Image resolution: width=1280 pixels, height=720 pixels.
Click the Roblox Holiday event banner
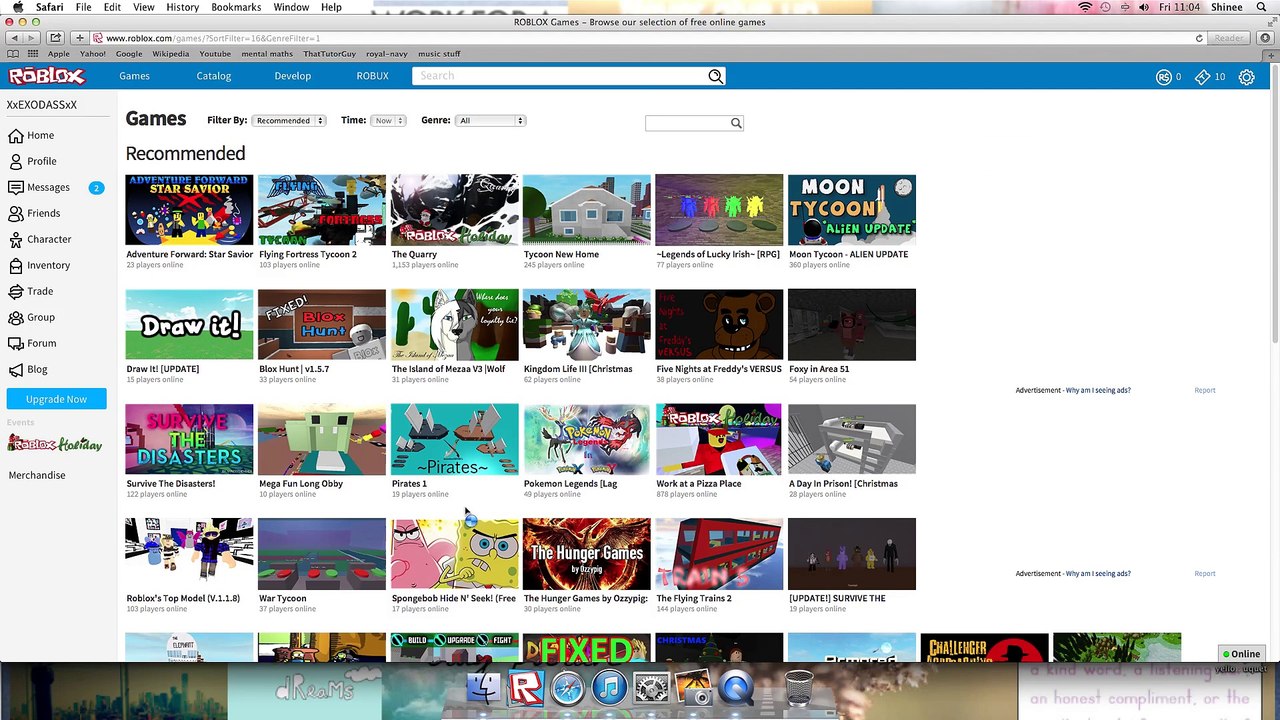click(x=56, y=444)
